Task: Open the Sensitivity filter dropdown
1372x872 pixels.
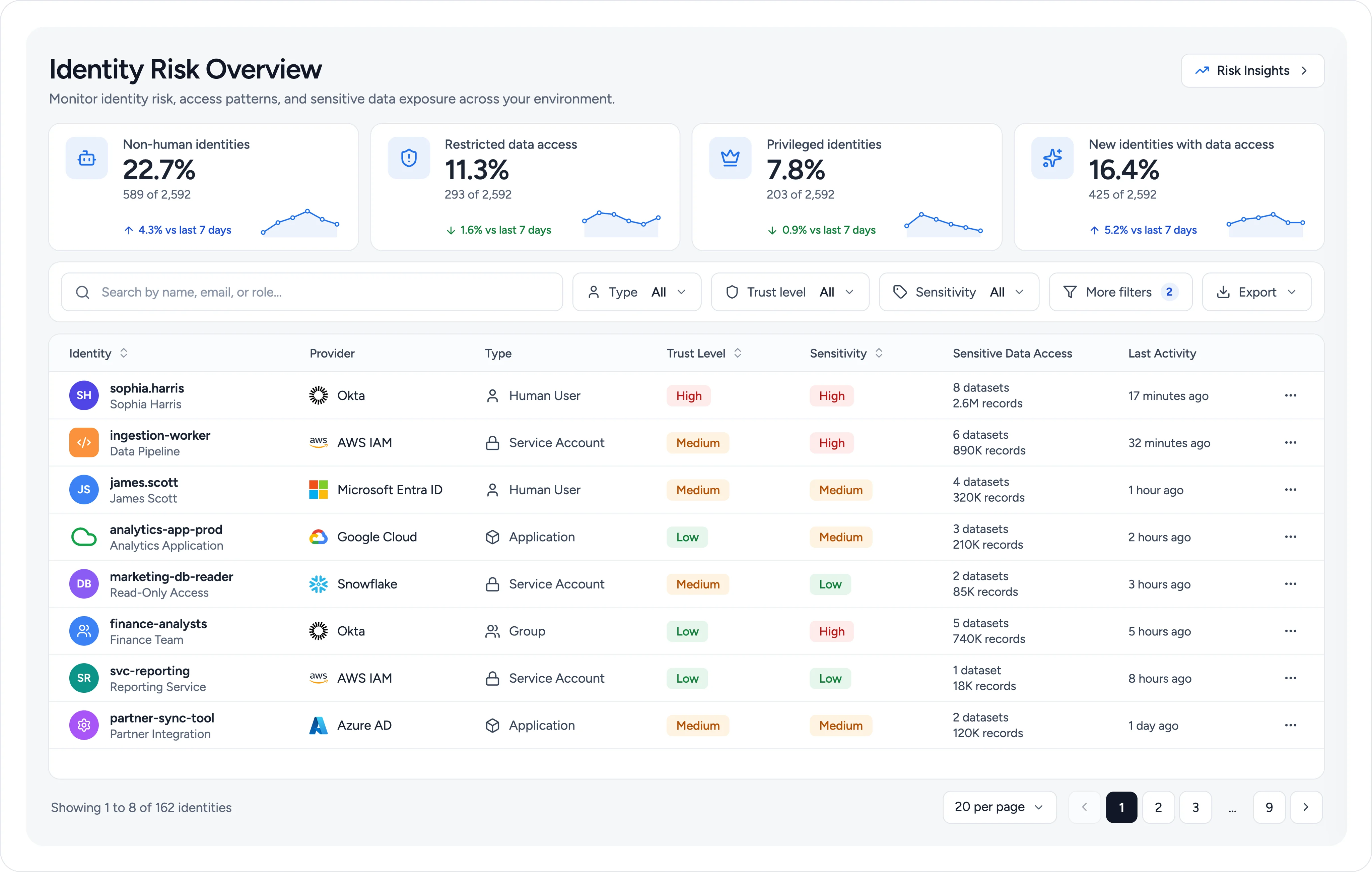Action: [959, 292]
